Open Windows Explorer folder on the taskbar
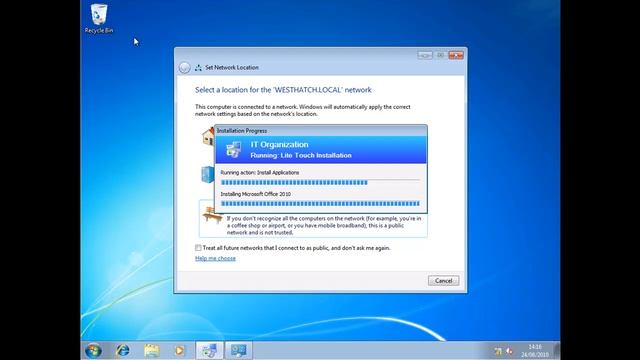This screenshot has width=640, height=360. tap(151, 351)
